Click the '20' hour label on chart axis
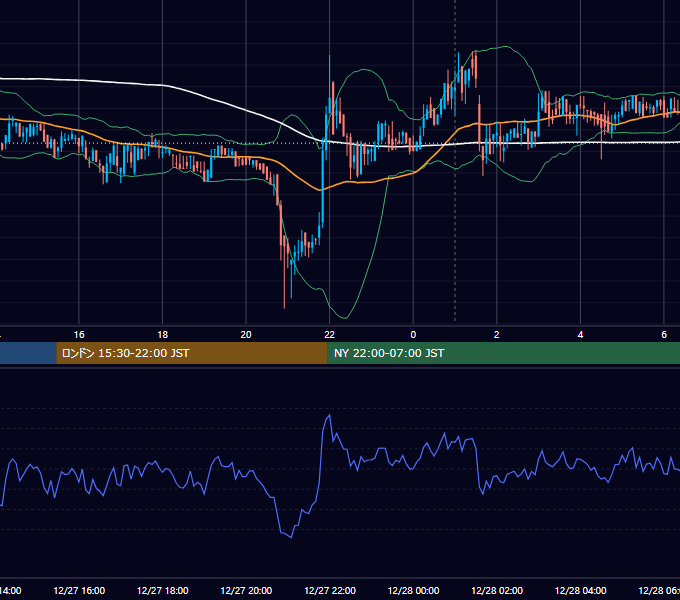Viewport: 680px width, 600px height. 246,335
